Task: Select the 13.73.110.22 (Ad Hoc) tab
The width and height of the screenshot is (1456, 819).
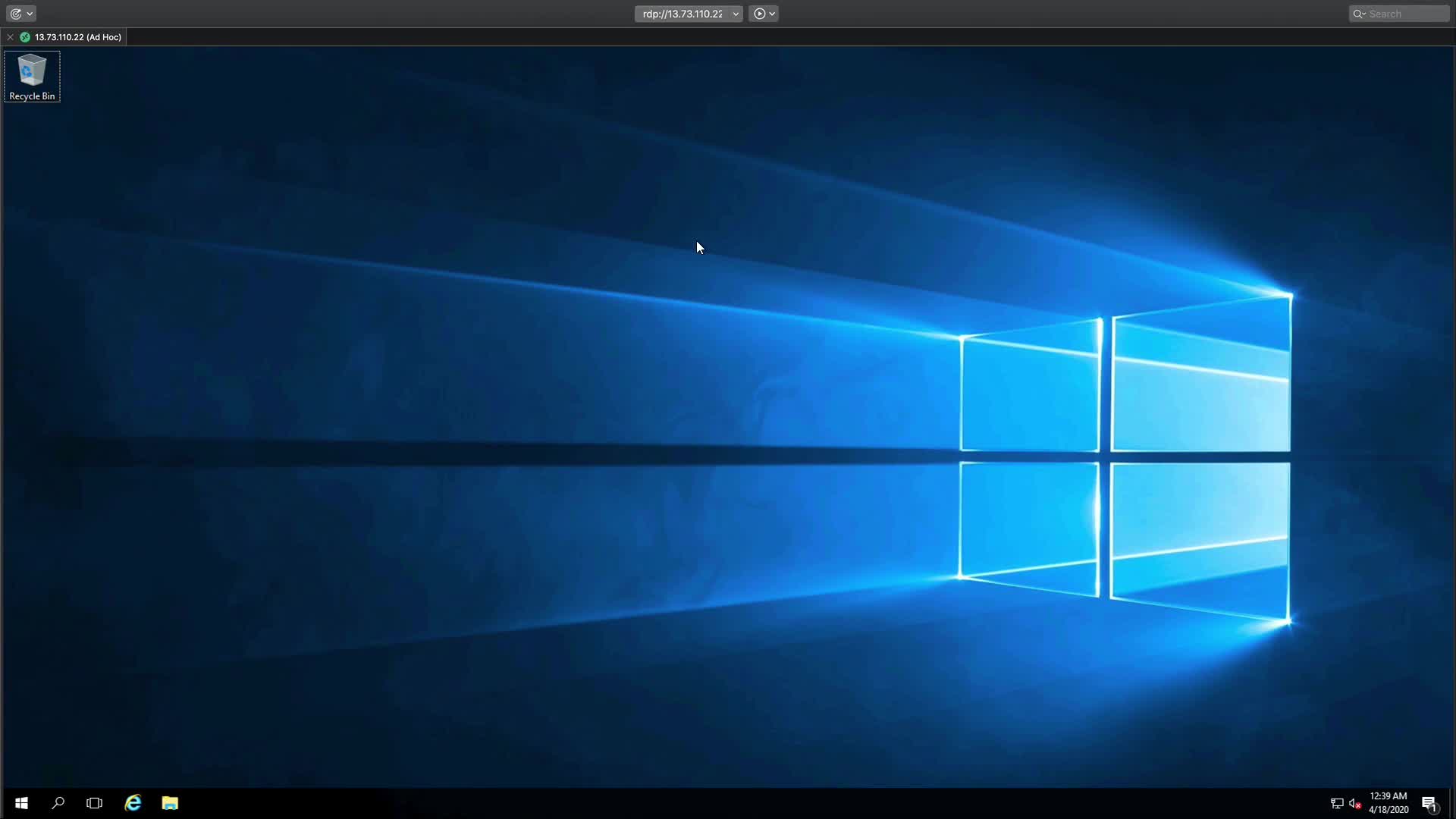Action: click(77, 37)
